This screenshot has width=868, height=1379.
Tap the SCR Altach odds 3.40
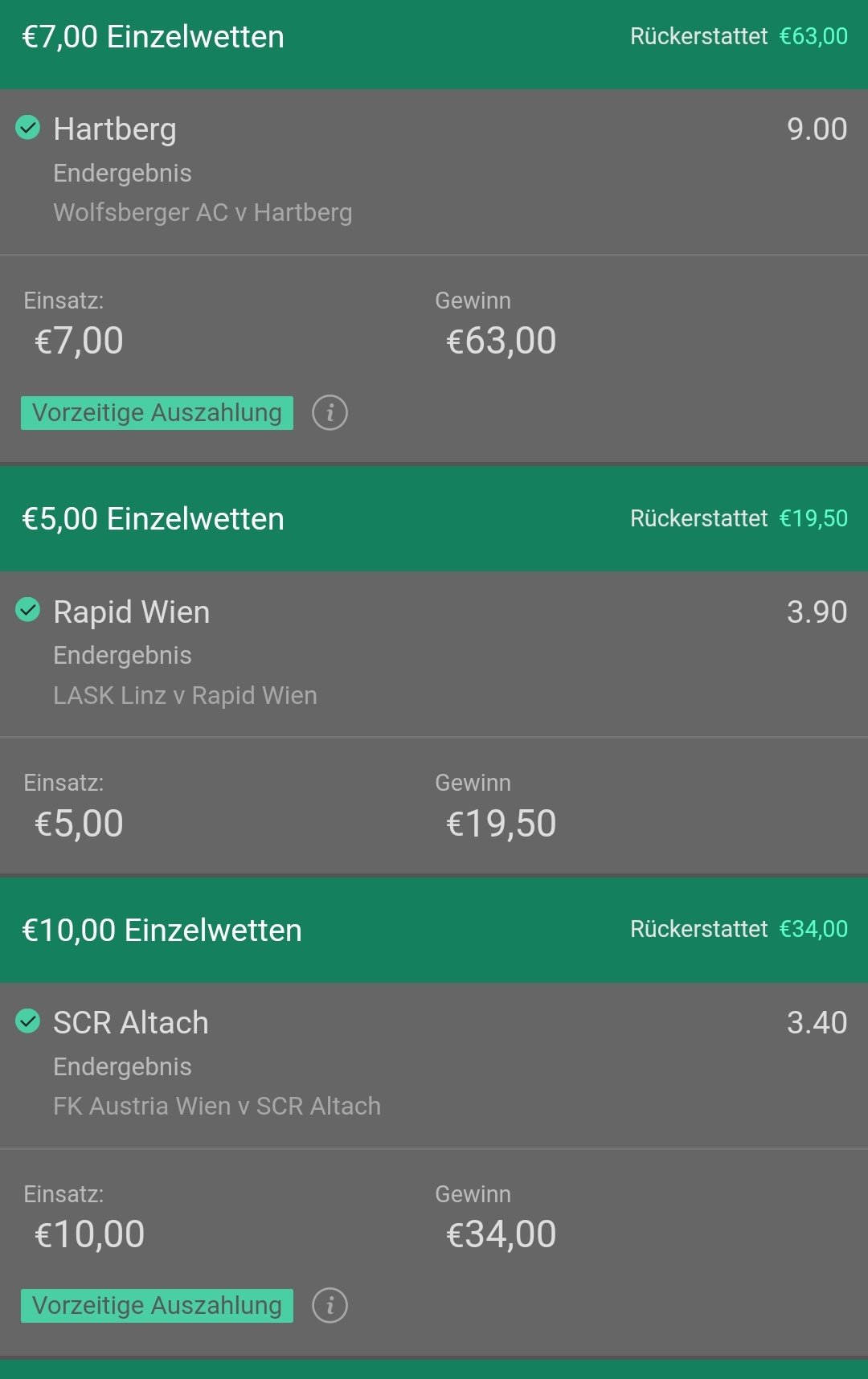coord(817,1023)
